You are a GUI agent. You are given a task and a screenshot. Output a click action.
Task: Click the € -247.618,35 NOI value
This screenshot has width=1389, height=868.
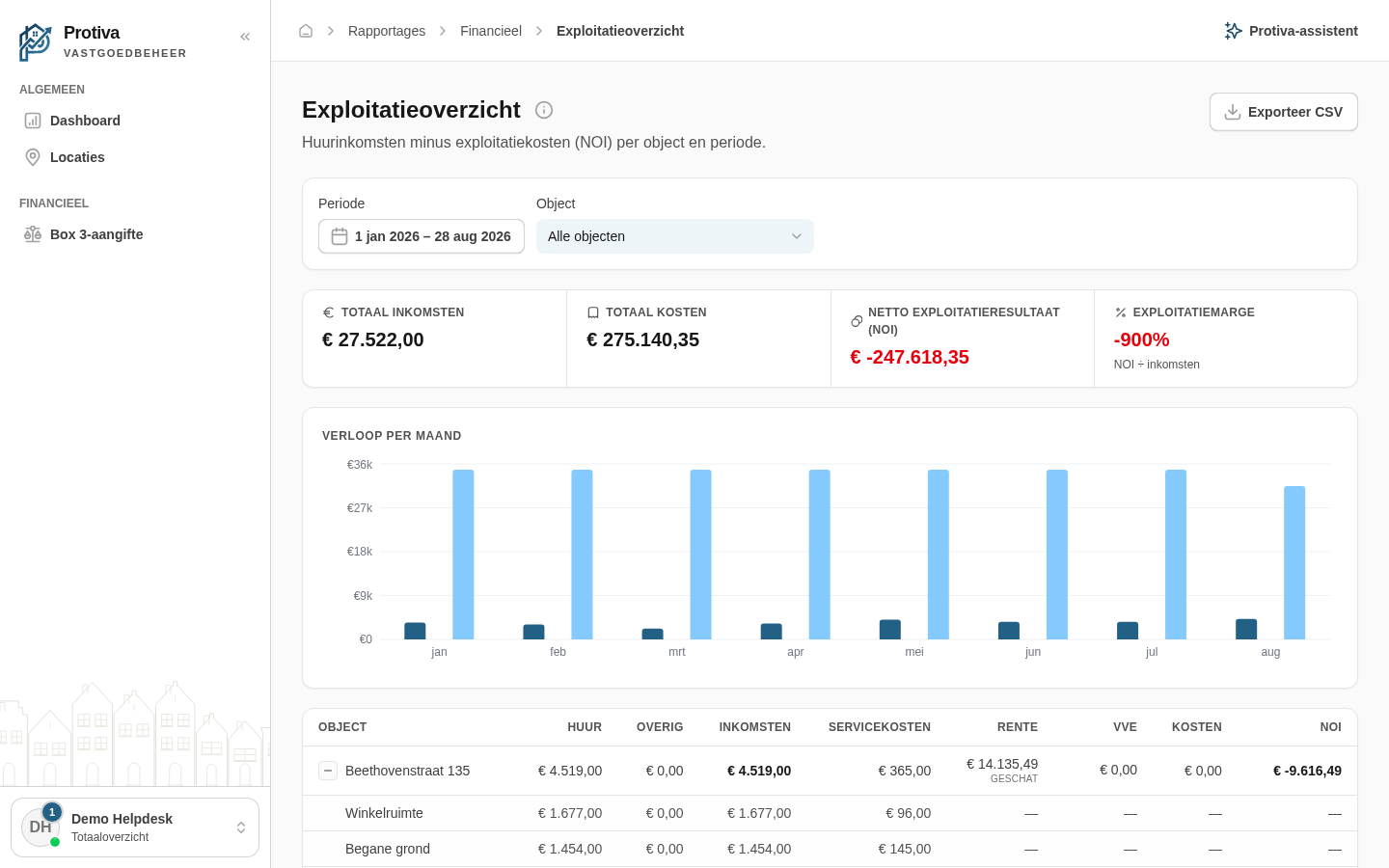pos(910,357)
